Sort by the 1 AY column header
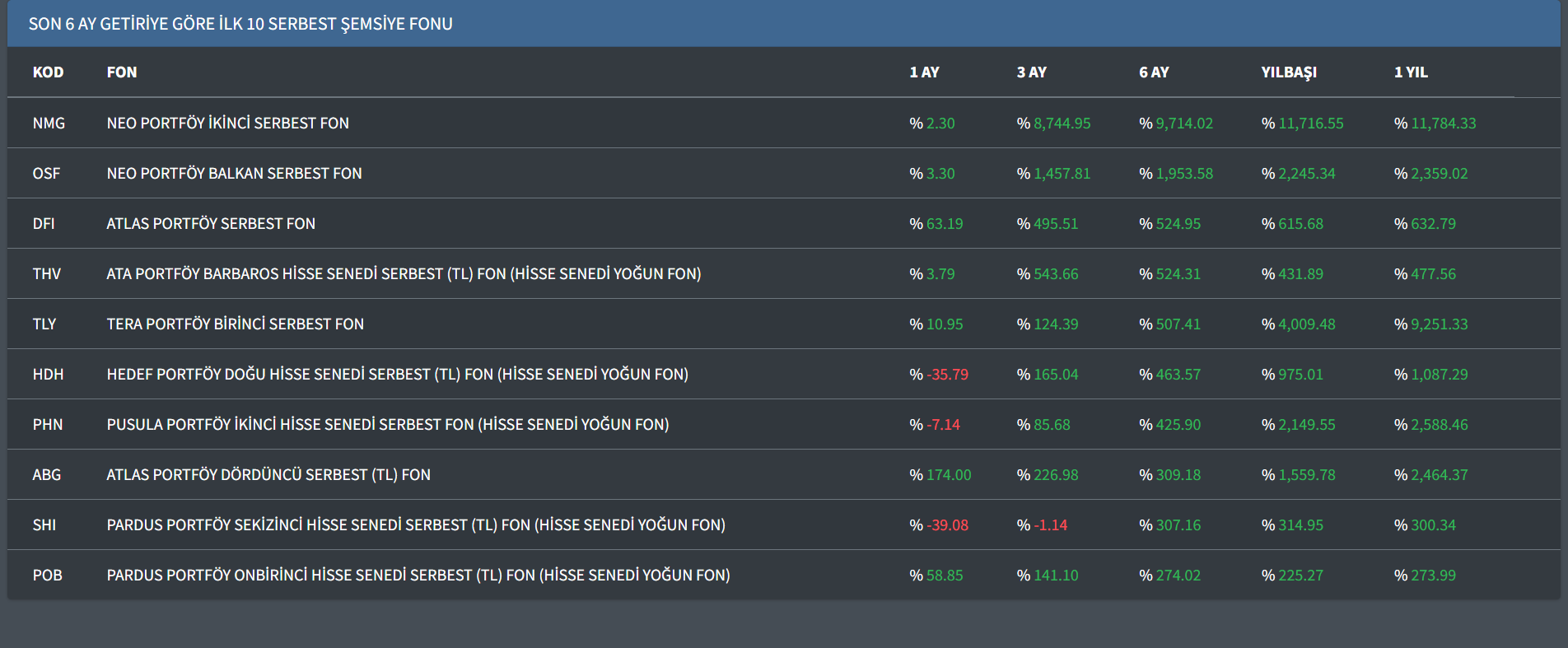The height and width of the screenshot is (648, 1568). coord(924,72)
